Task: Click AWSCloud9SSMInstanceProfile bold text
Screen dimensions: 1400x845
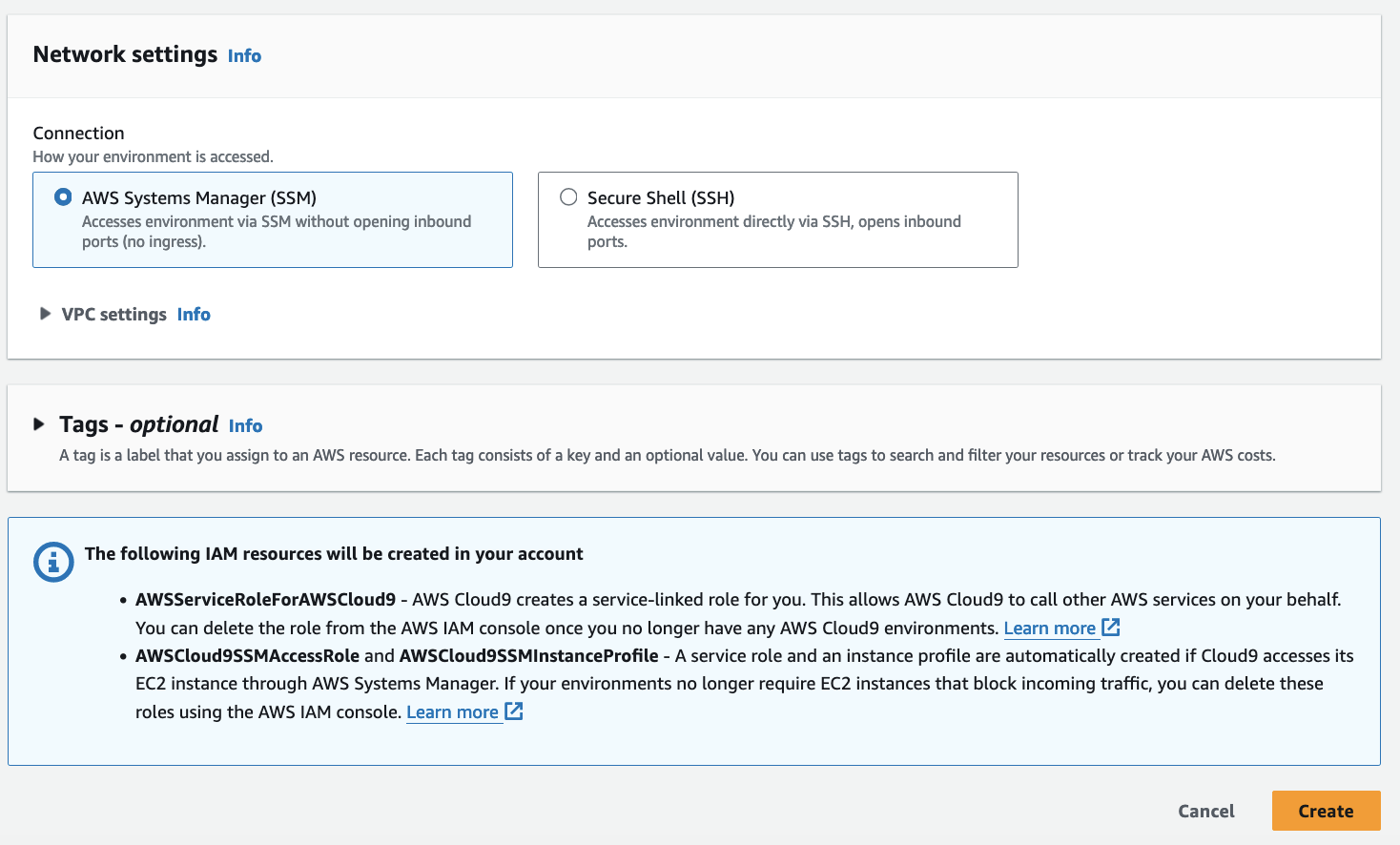Action: pos(528,656)
